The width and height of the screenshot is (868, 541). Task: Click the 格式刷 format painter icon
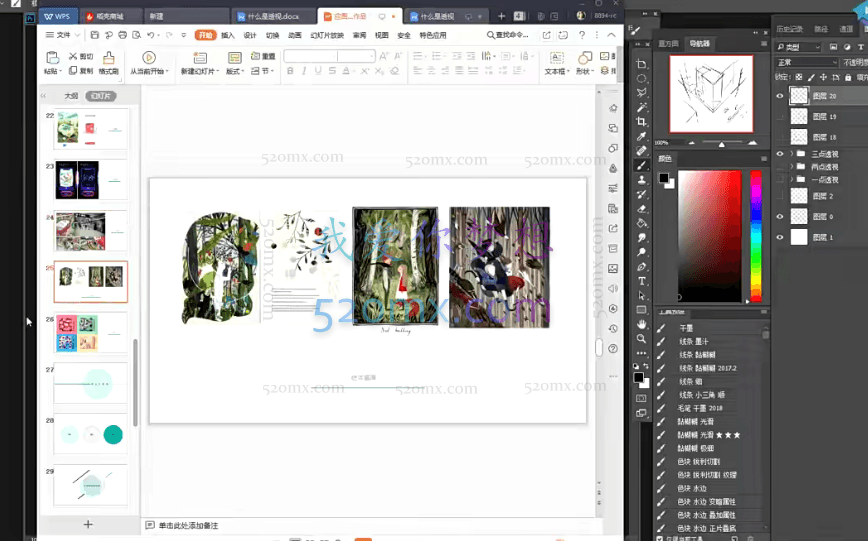pyautogui.click(x=108, y=63)
